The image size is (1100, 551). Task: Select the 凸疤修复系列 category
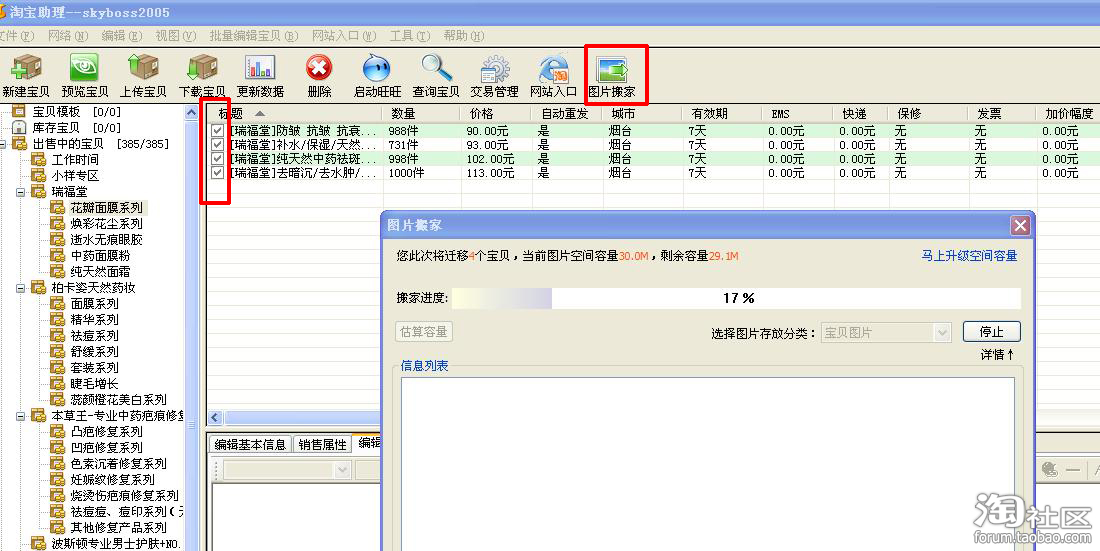click(107, 431)
